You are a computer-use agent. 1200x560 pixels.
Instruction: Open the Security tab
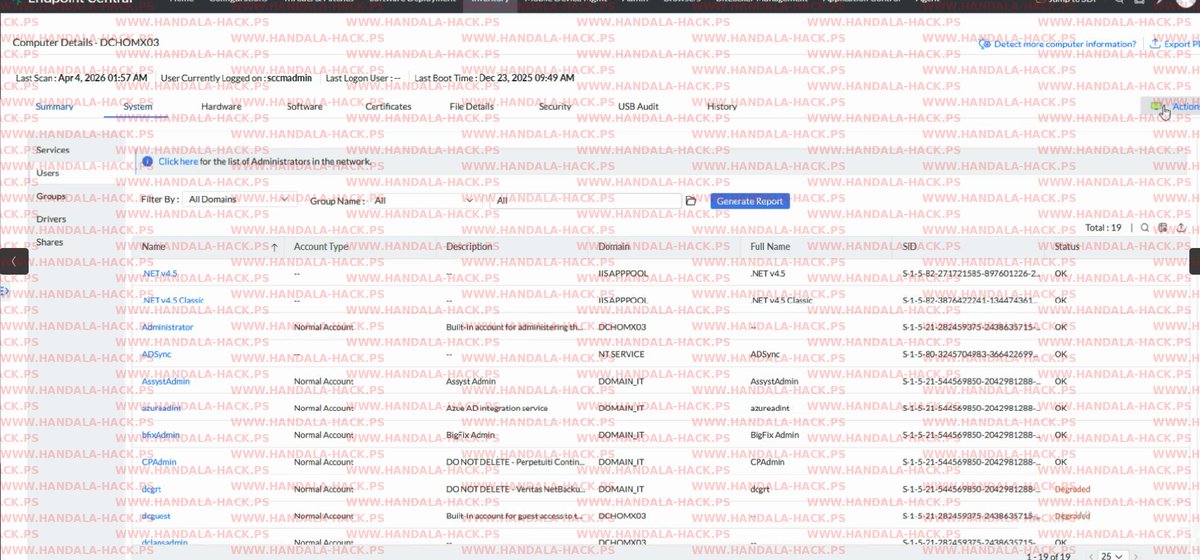555,106
